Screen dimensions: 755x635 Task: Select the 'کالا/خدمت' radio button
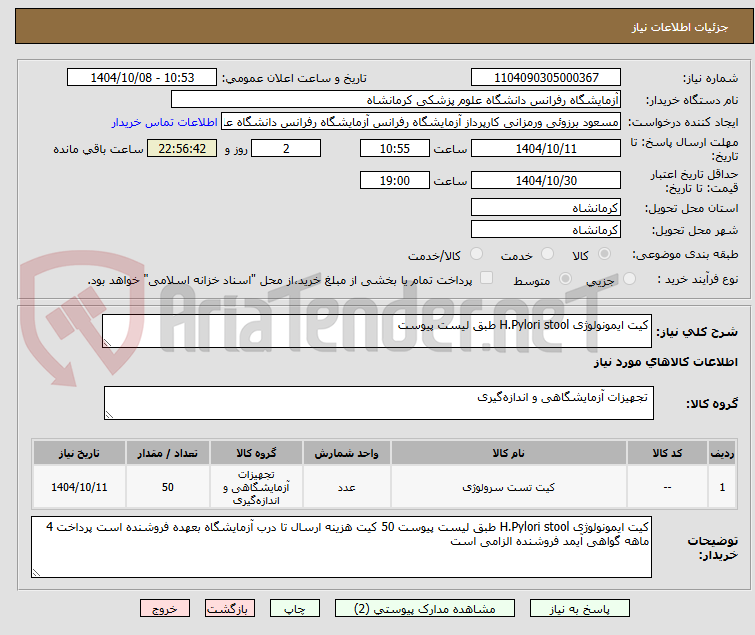pos(476,254)
